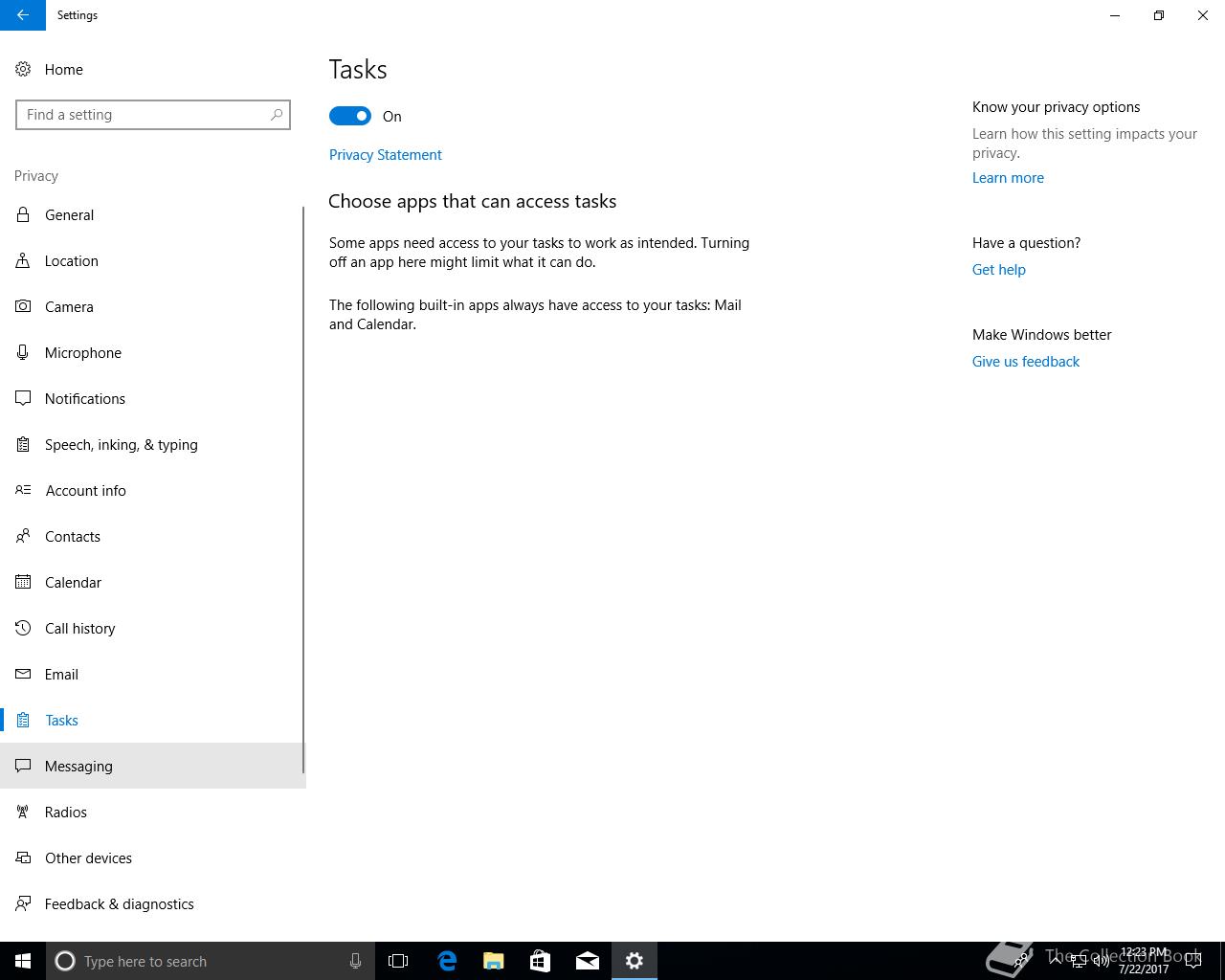Click the Home gear icon

click(23, 69)
